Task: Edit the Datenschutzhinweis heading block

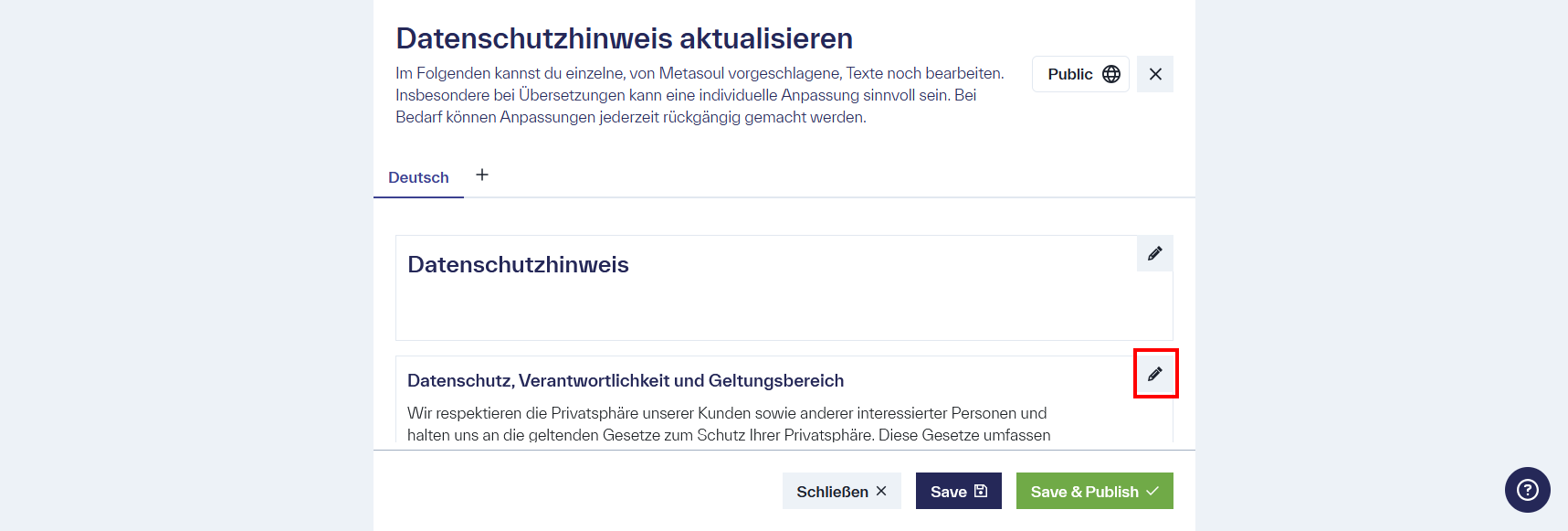Action: coord(1154,253)
